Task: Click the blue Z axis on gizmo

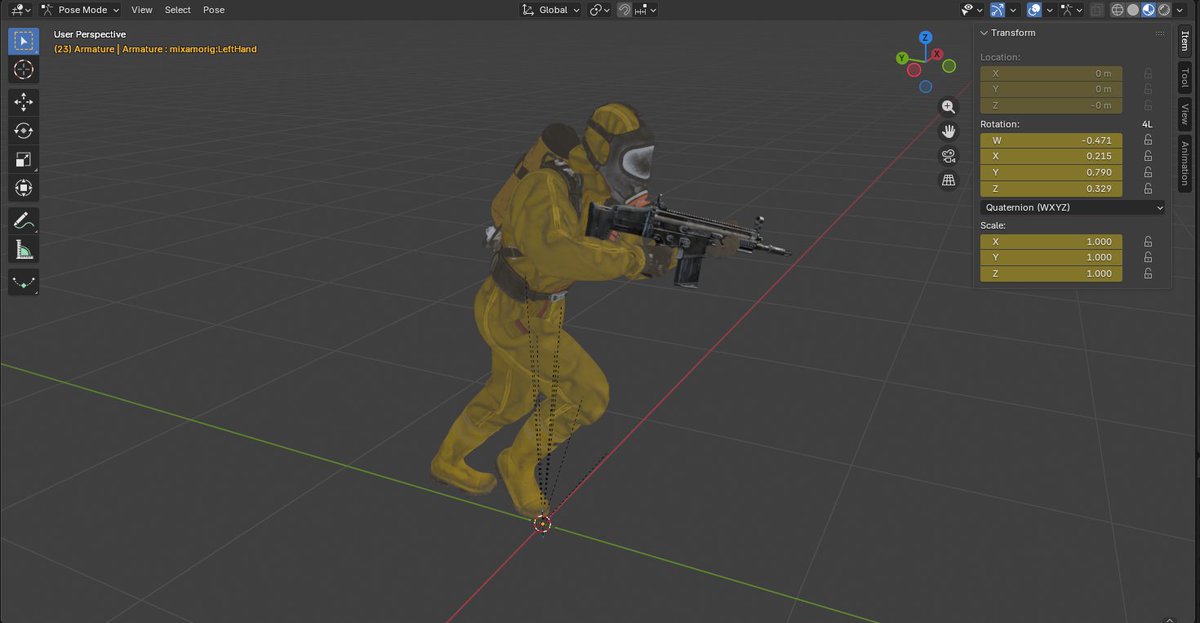Action: click(x=926, y=37)
